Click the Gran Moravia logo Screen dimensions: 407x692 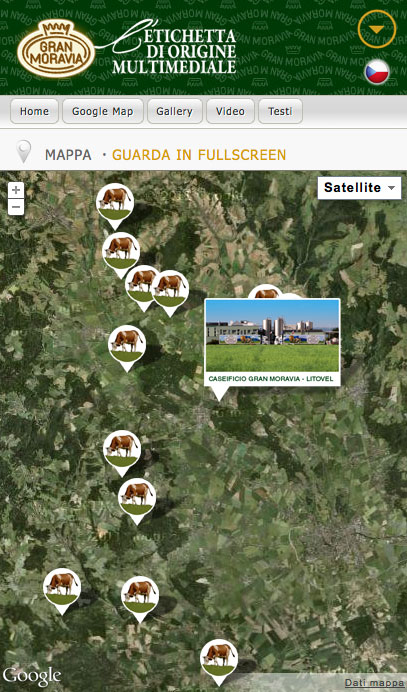click(x=56, y=49)
